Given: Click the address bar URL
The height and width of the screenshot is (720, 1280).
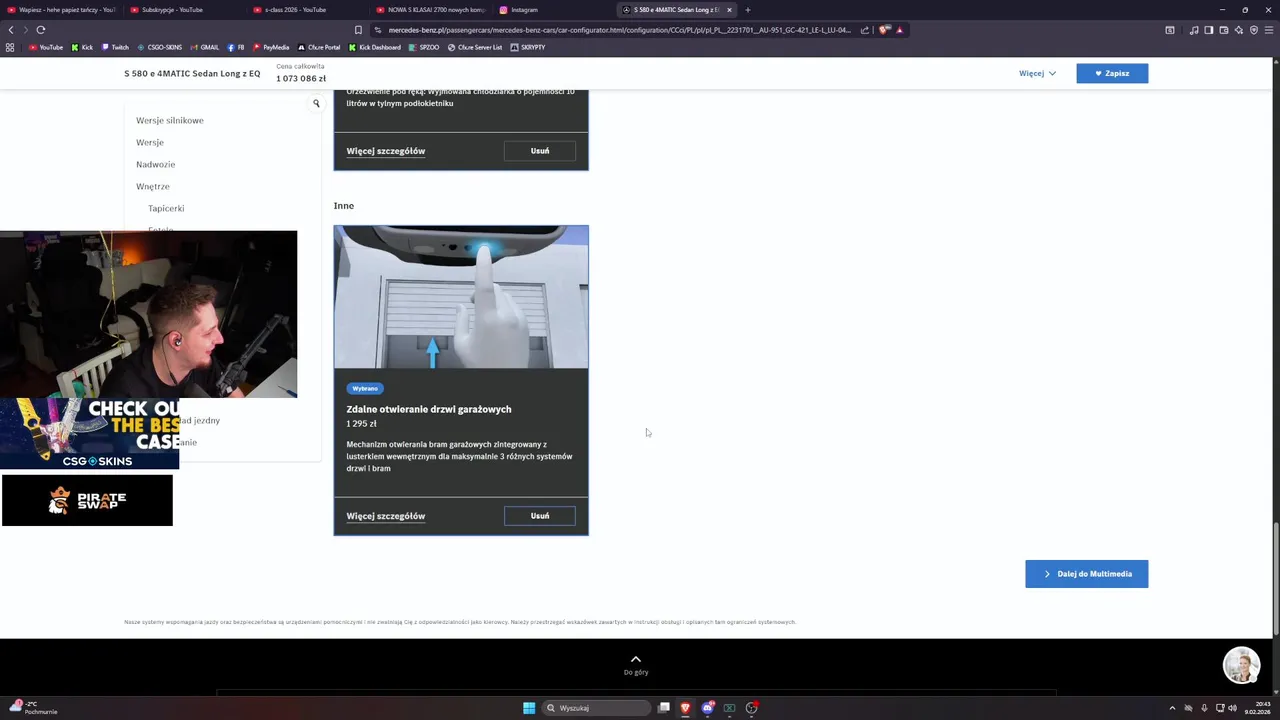Looking at the screenshot, I should (620, 30).
